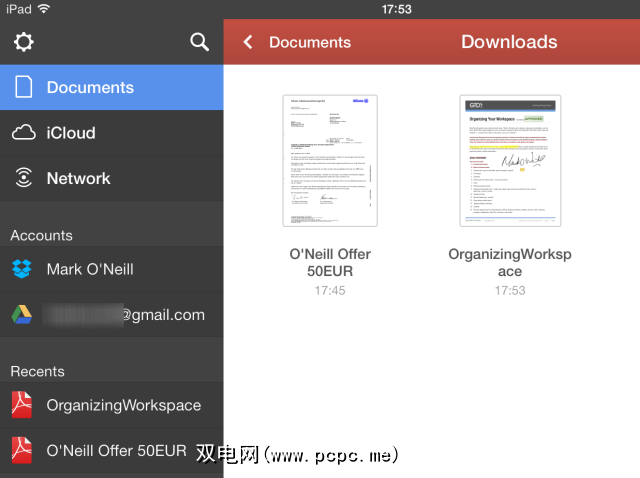The height and width of the screenshot is (478, 640).
Task: Tap the Downloads title in header
Action: [x=509, y=42]
